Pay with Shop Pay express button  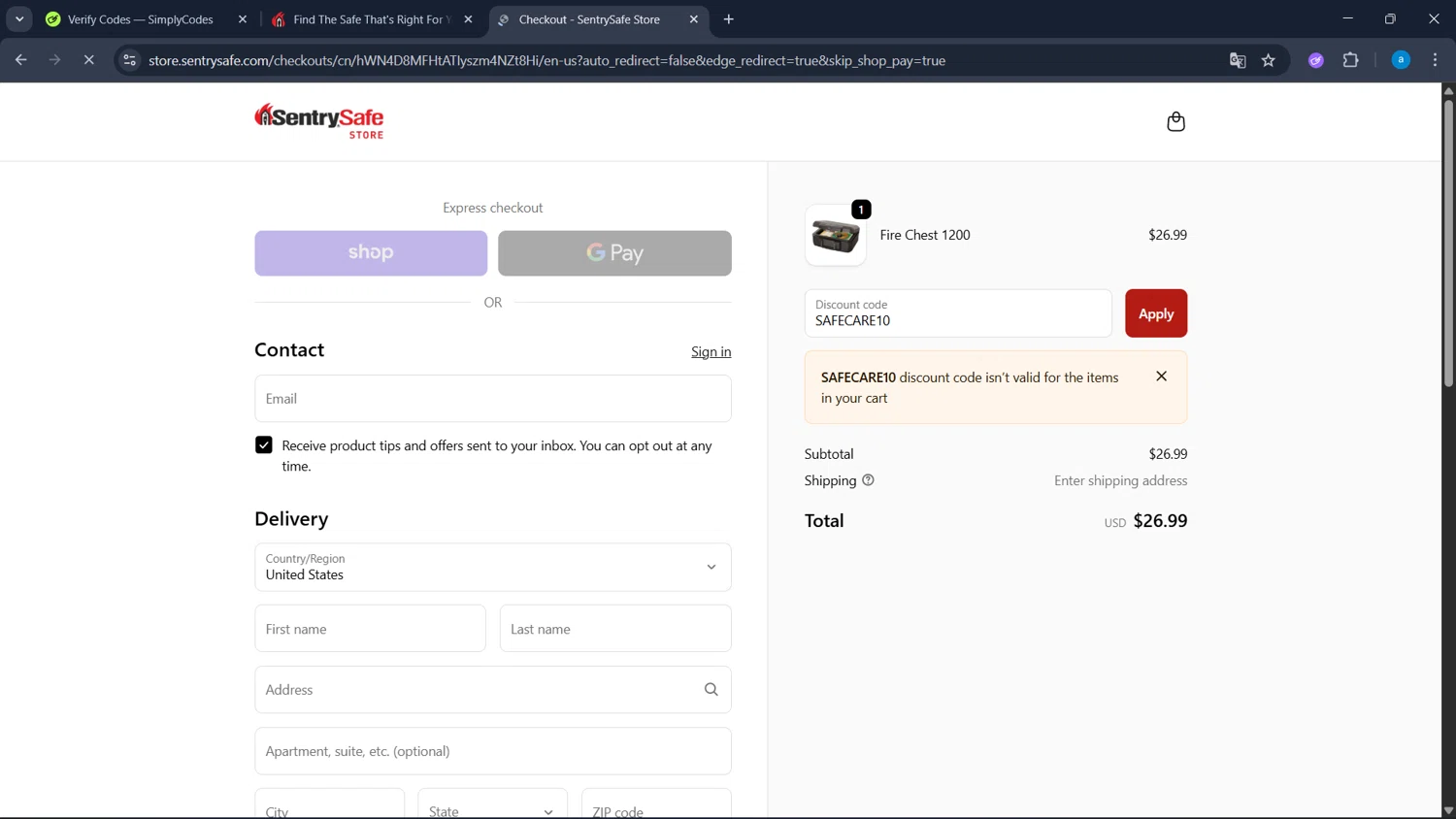[371, 253]
